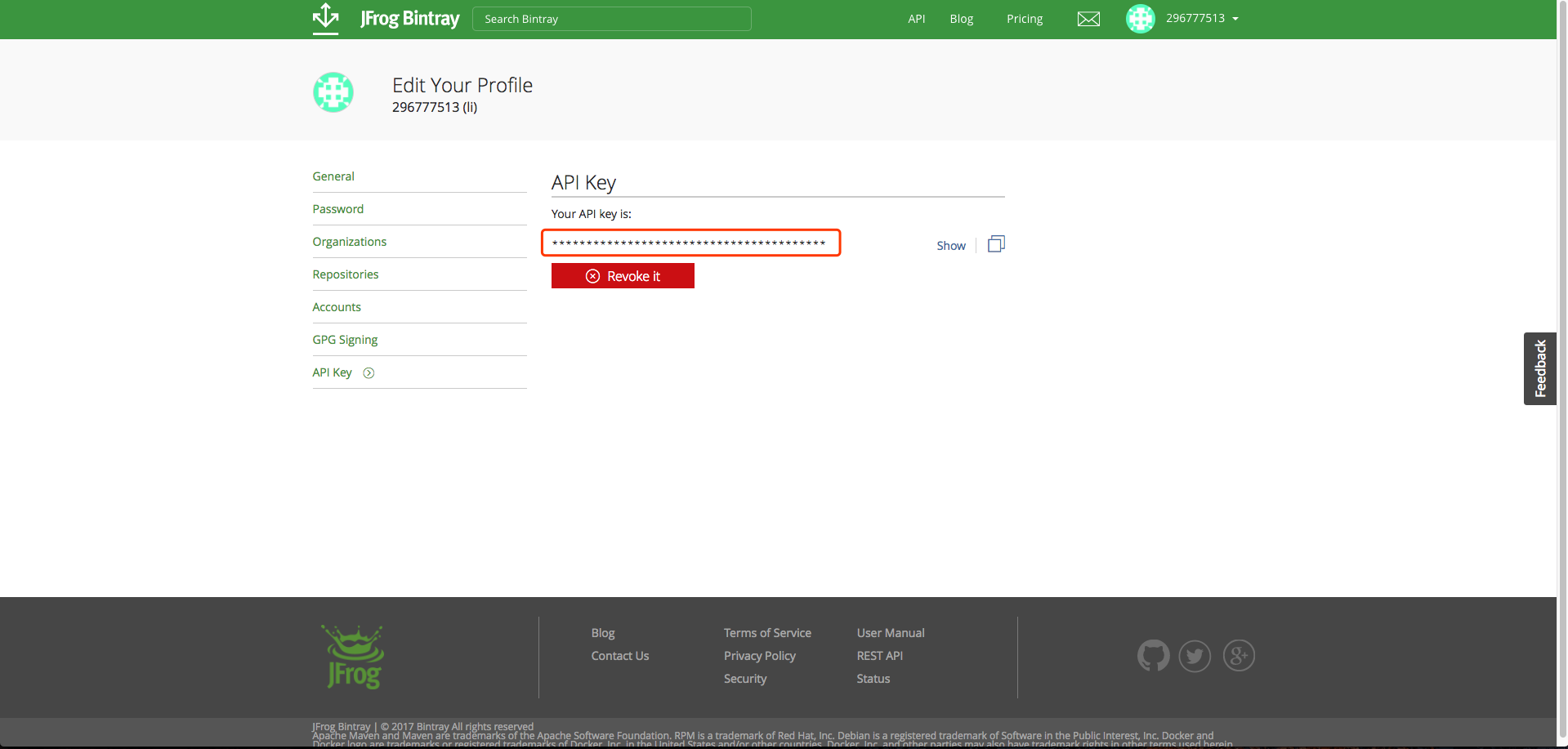
Task: Select Password in the profile sidebar
Action: [x=338, y=209]
